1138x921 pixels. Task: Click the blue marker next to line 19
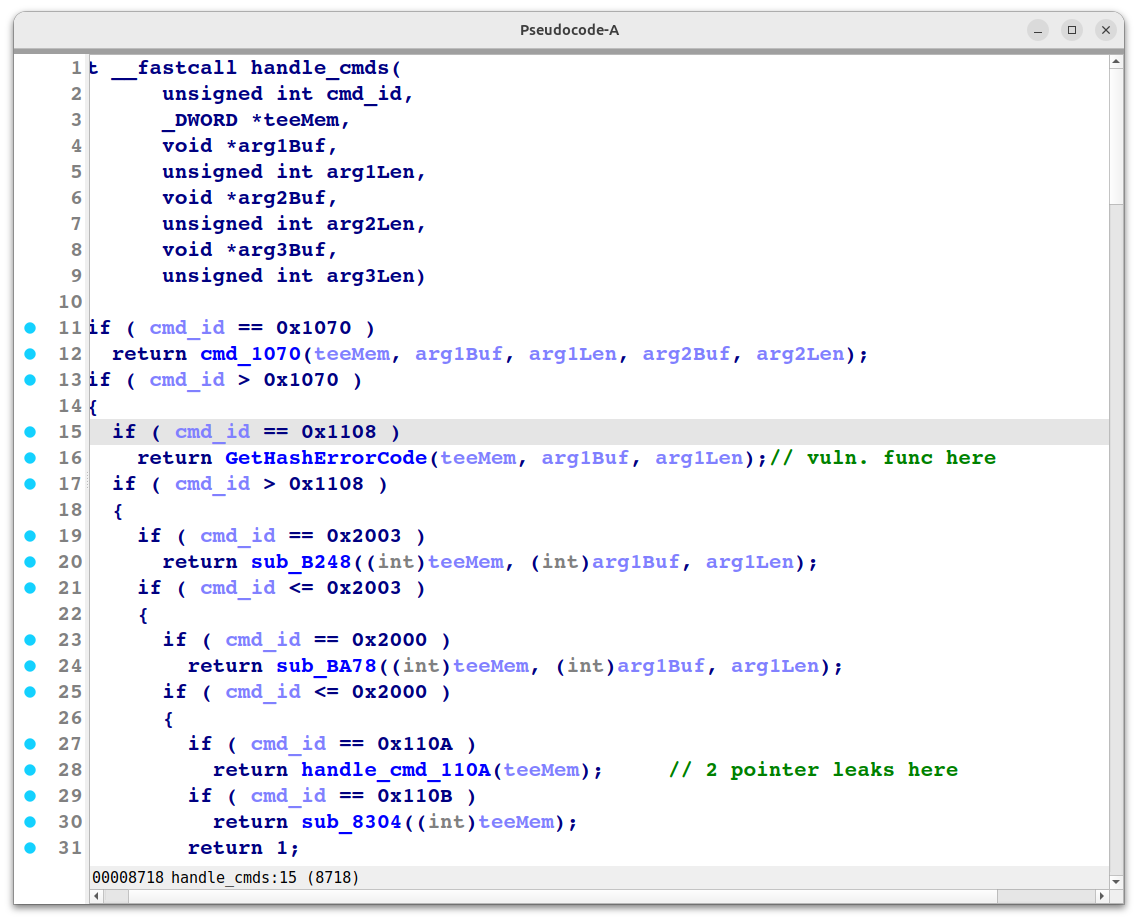point(30,535)
